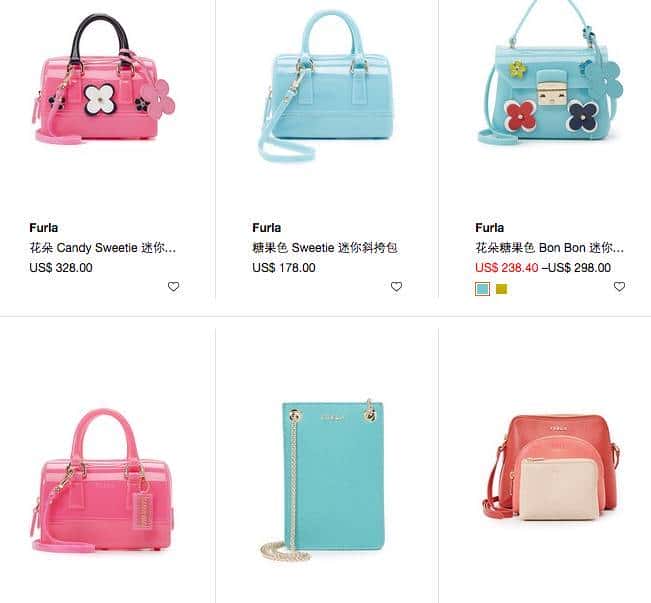Open the coral three-piece pouch set image
Image resolution: width=651 pixels, height=603 pixels.
551,468
